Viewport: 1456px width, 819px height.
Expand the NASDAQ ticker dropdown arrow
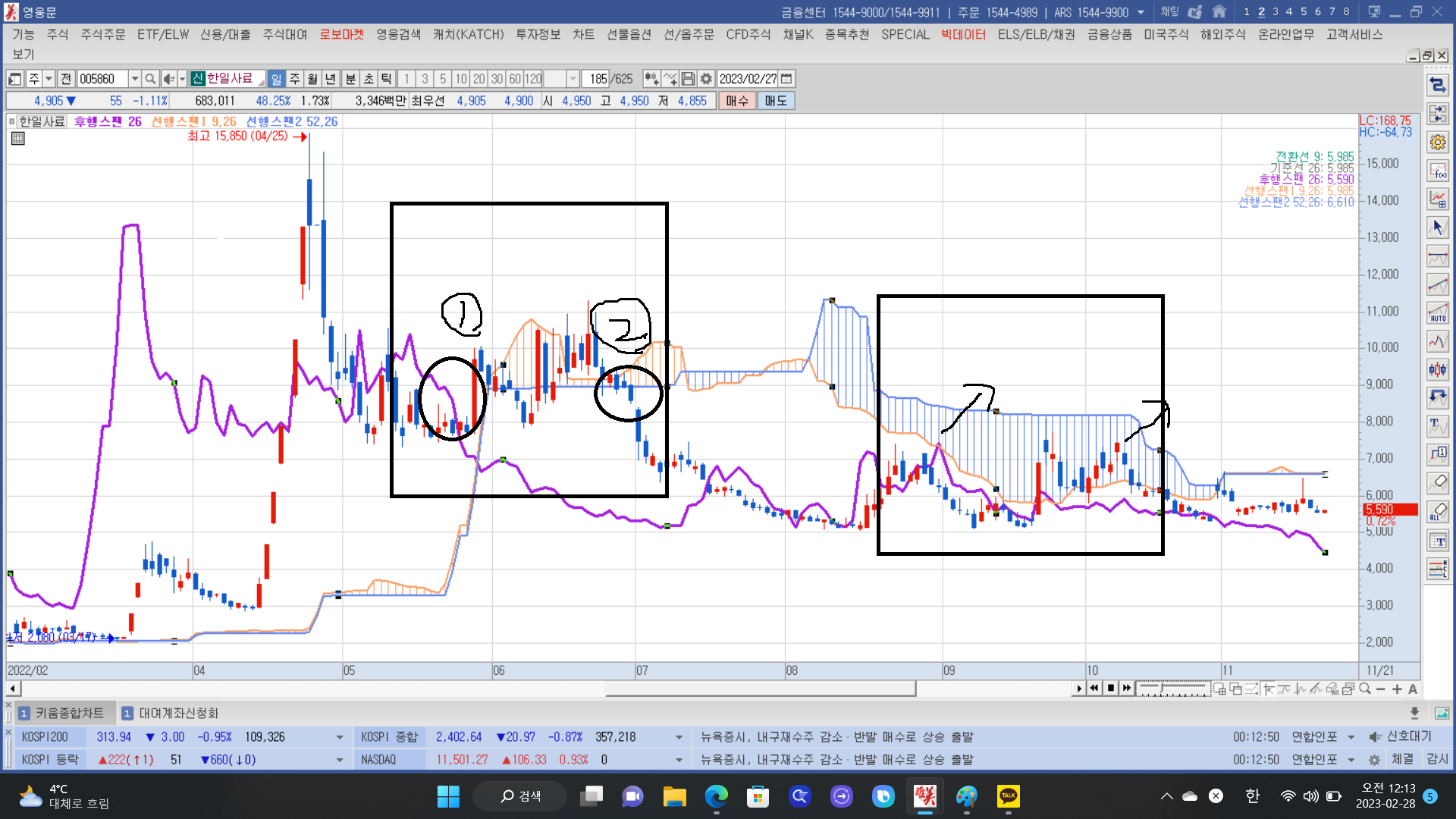pyautogui.click(x=679, y=760)
